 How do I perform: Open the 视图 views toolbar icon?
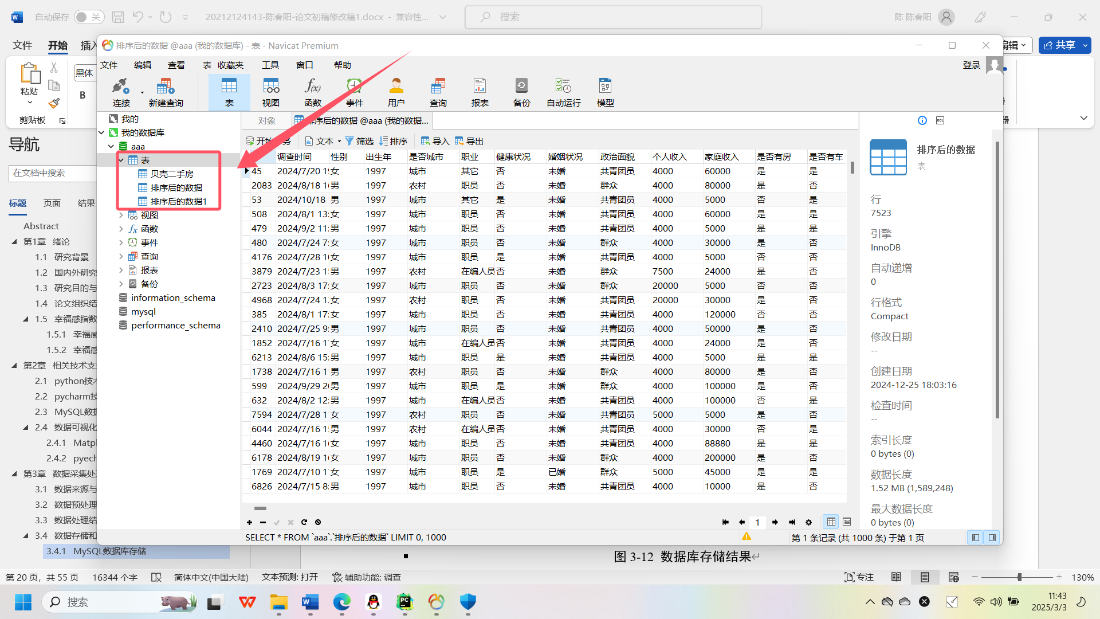click(271, 92)
